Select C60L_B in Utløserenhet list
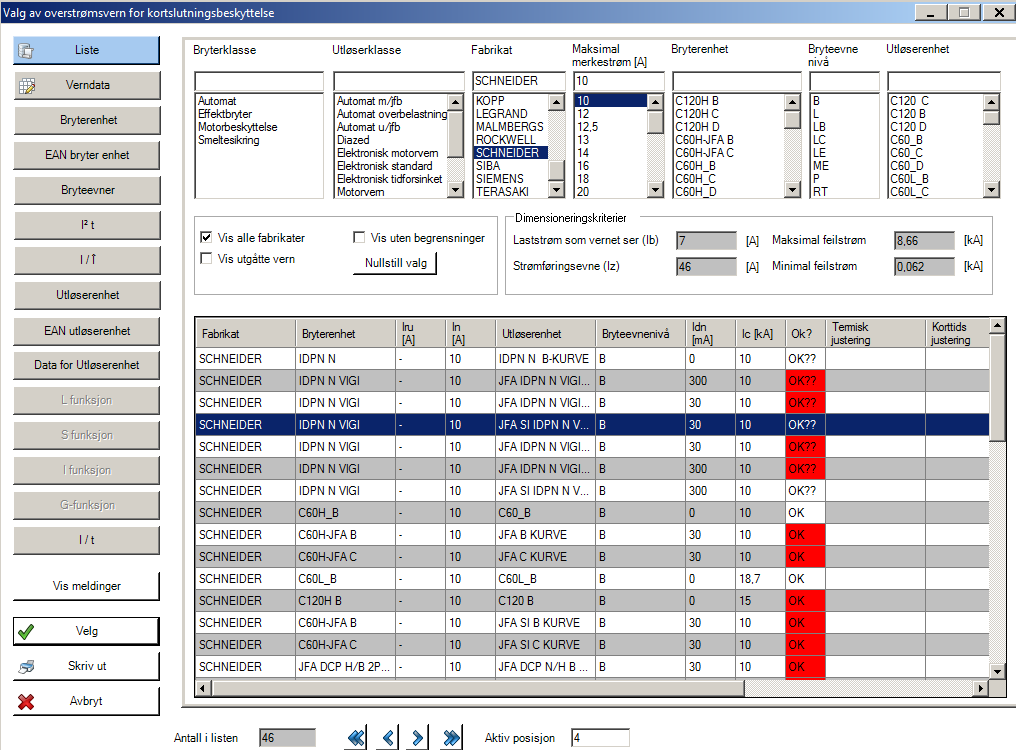This screenshot has height=750, width=1016. (x=909, y=179)
